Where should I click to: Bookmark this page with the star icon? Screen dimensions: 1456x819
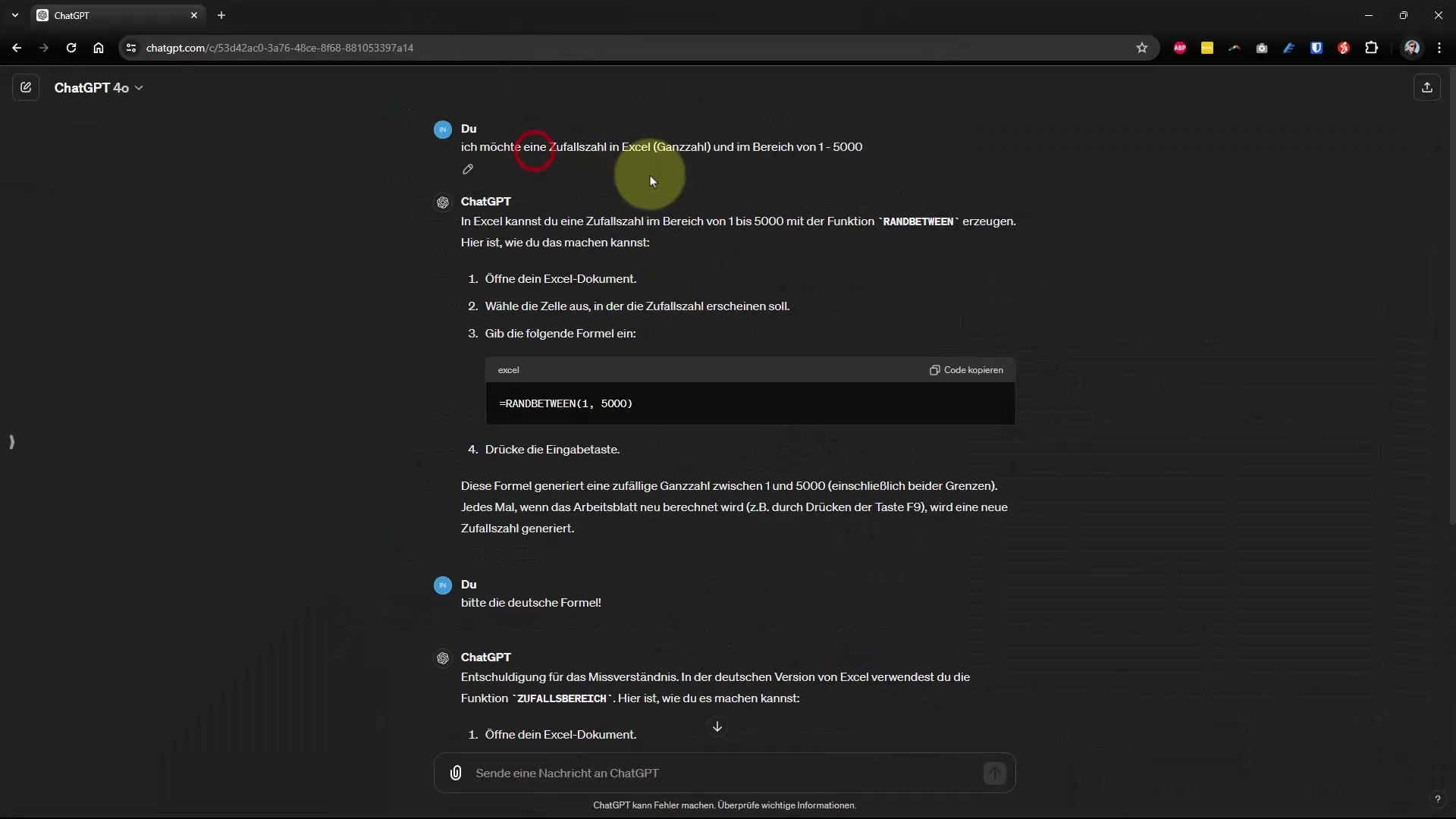point(1142,48)
